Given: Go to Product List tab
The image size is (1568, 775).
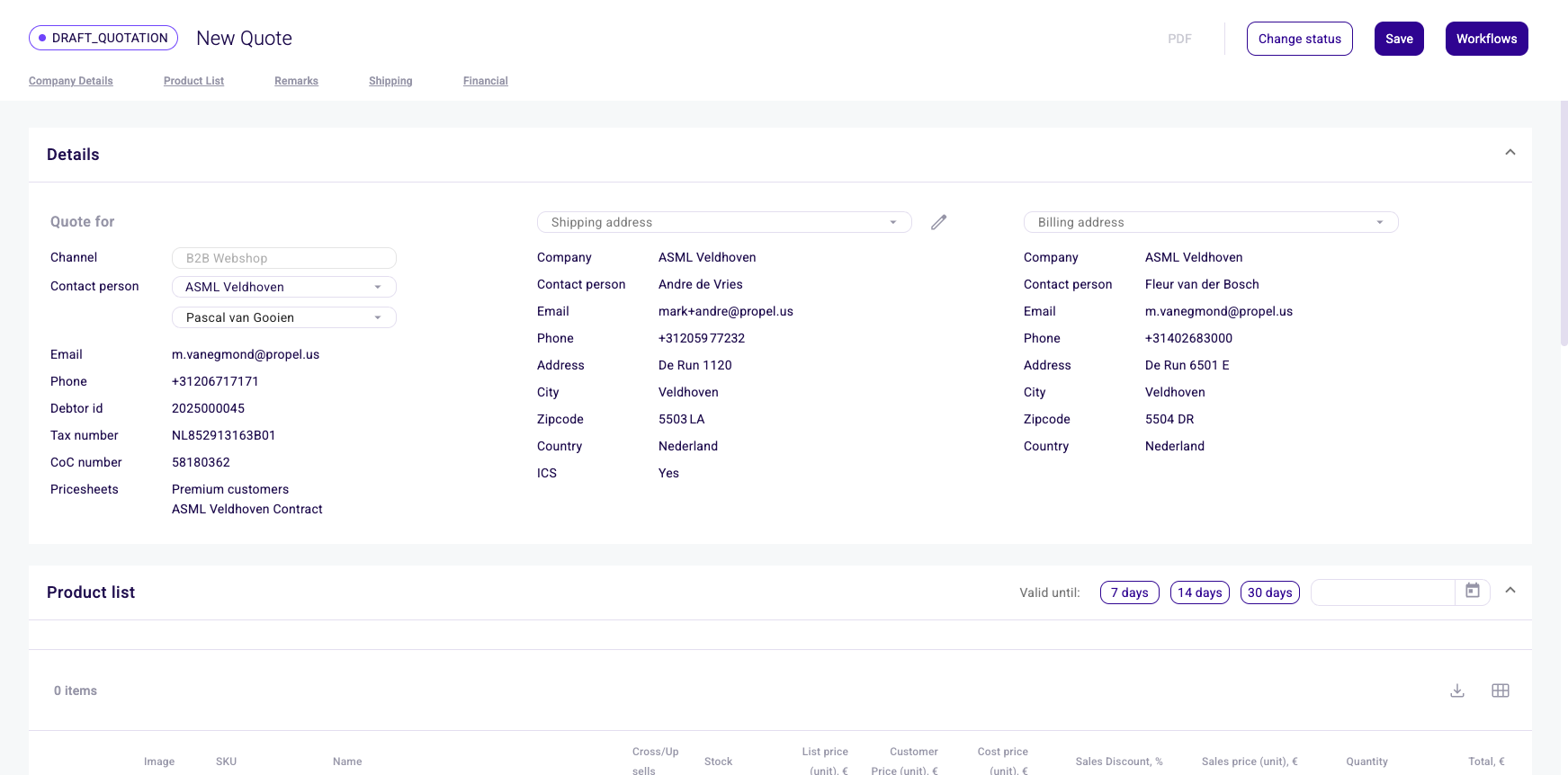Looking at the screenshot, I should [x=193, y=81].
